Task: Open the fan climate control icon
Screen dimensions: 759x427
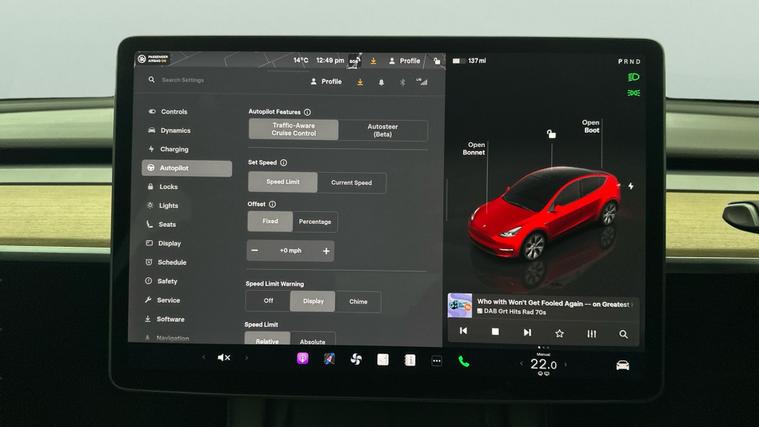Action: point(355,359)
